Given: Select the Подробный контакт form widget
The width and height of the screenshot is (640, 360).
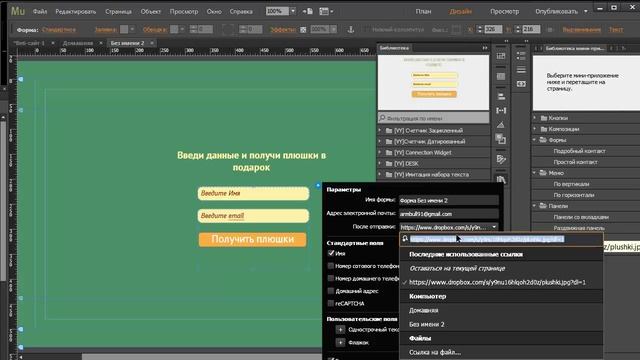Looking at the screenshot, I should [x=579, y=151].
